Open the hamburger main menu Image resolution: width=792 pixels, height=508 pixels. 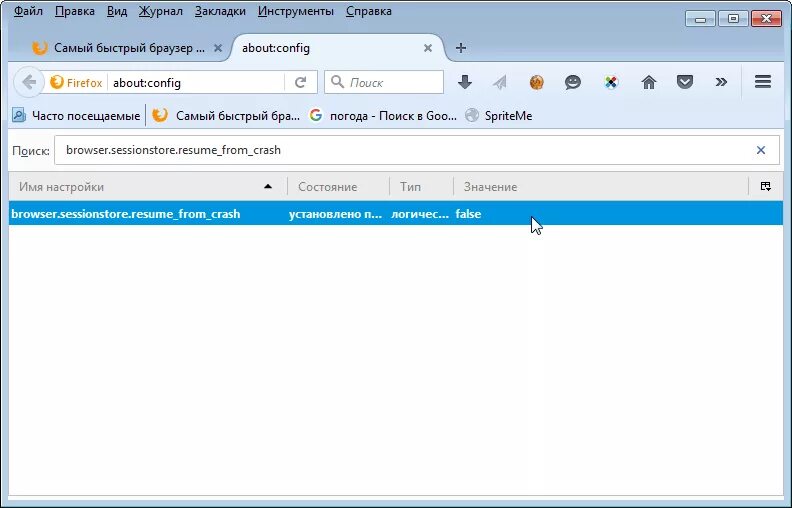click(763, 82)
